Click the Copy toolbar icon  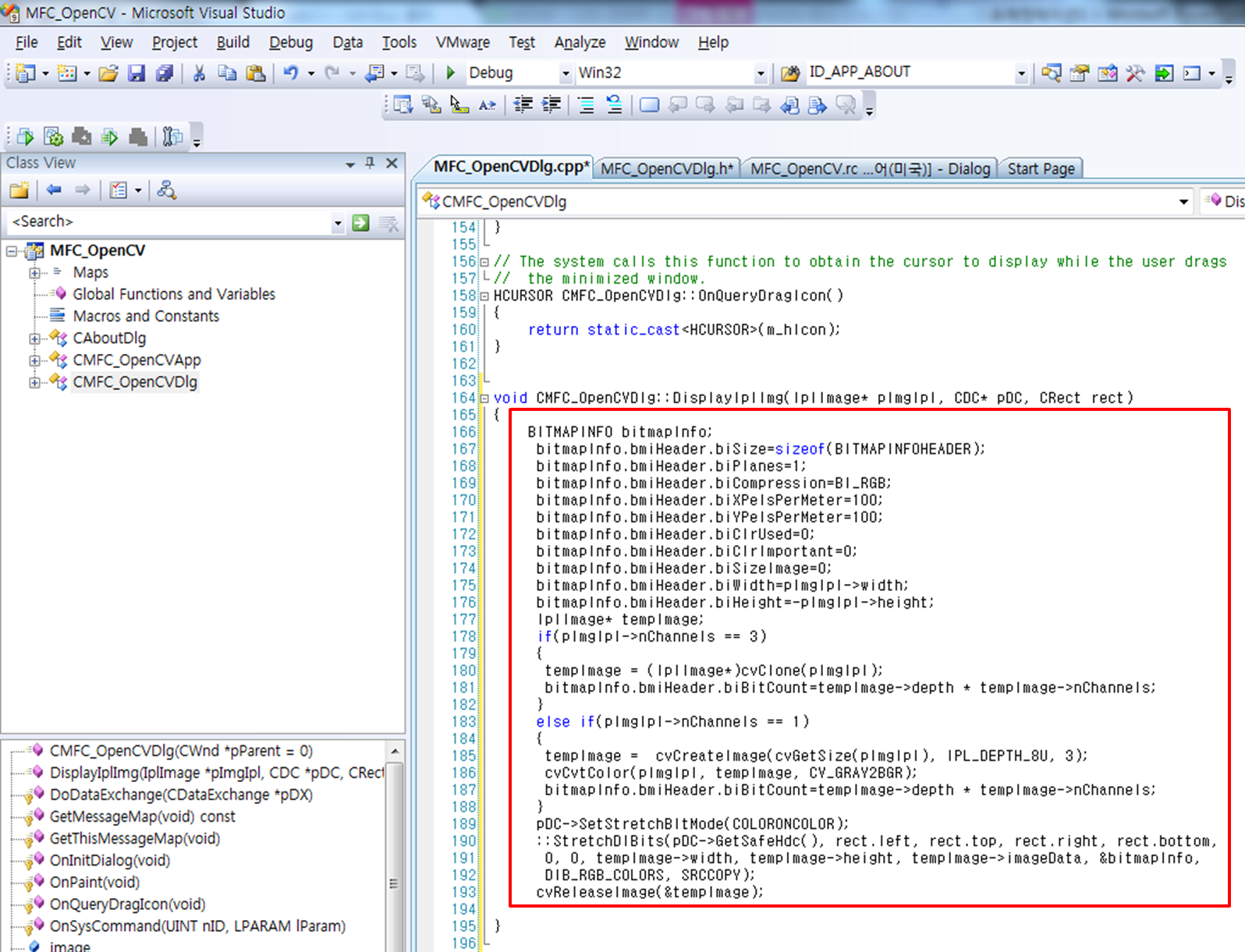tap(227, 73)
